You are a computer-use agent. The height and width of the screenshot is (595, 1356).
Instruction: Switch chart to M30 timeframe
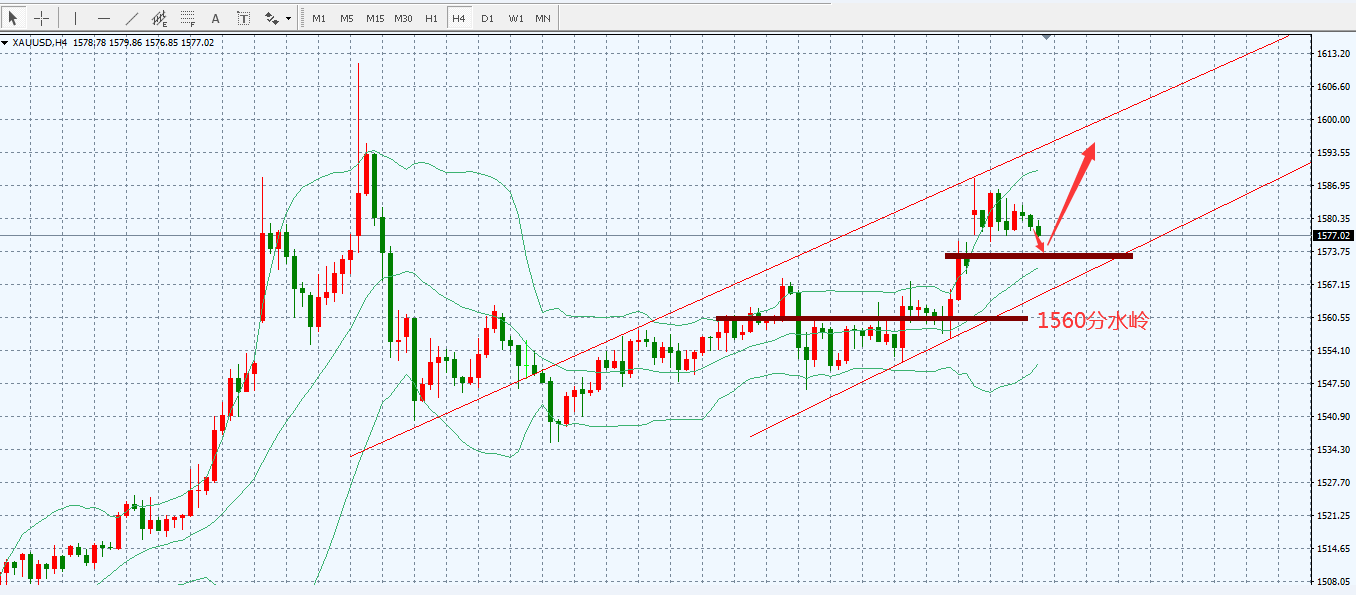[403, 18]
